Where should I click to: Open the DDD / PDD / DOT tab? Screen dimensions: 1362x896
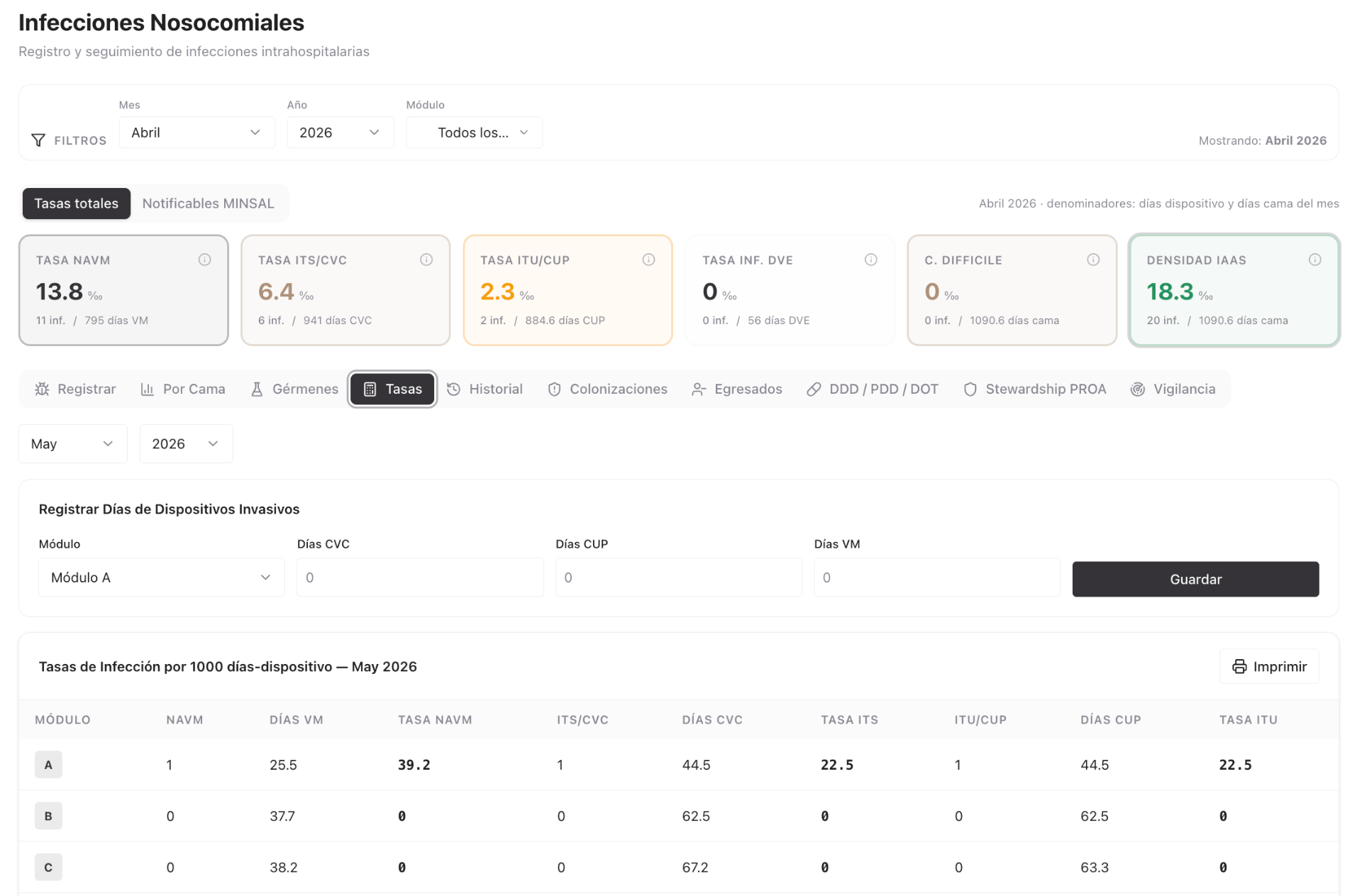873,389
